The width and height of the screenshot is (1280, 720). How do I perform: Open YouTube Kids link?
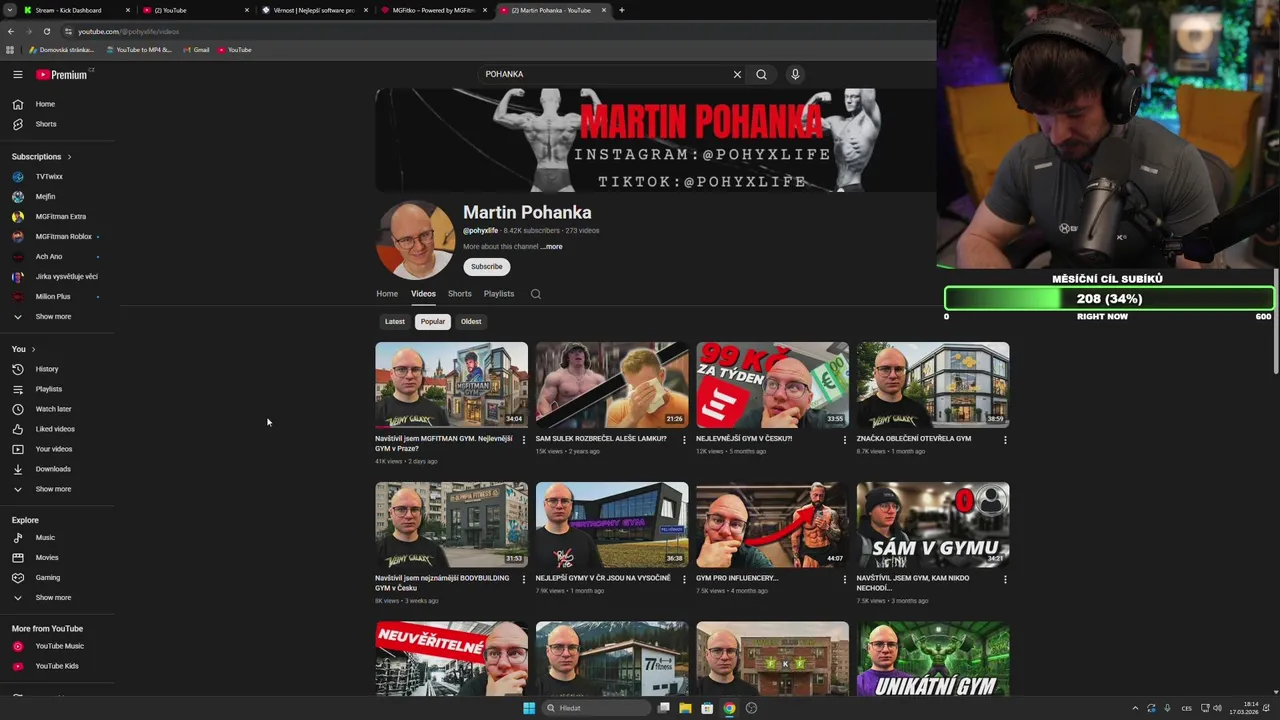(x=57, y=666)
